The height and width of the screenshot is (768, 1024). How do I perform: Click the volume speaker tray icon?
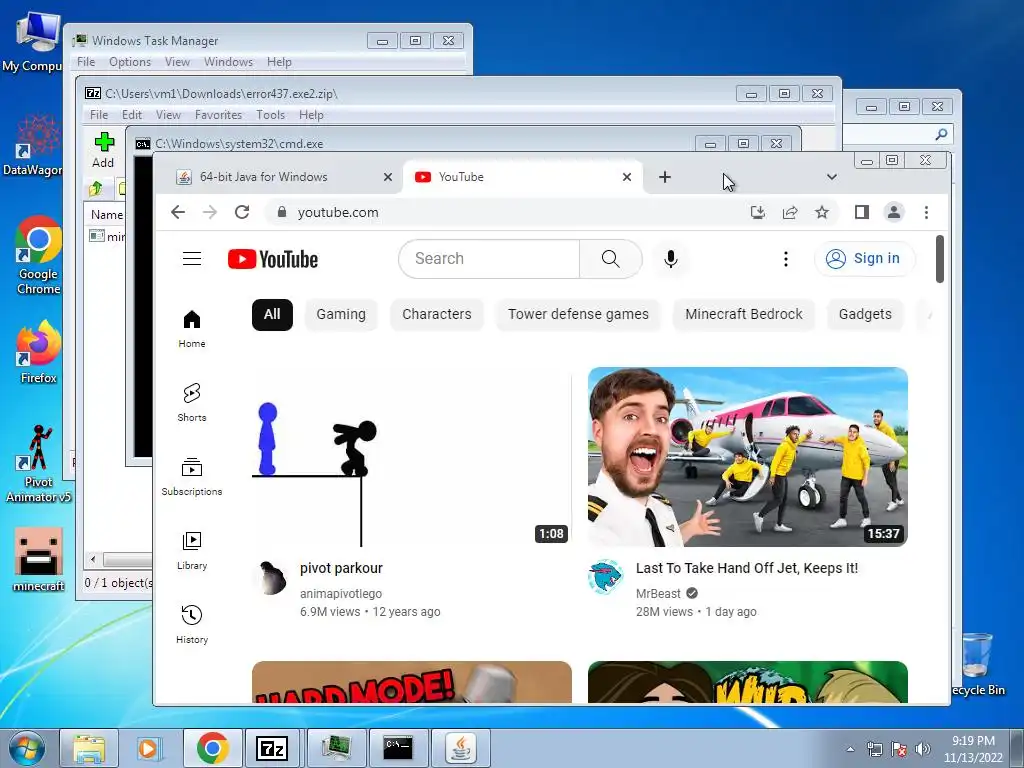pyautogui.click(x=922, y=749)
